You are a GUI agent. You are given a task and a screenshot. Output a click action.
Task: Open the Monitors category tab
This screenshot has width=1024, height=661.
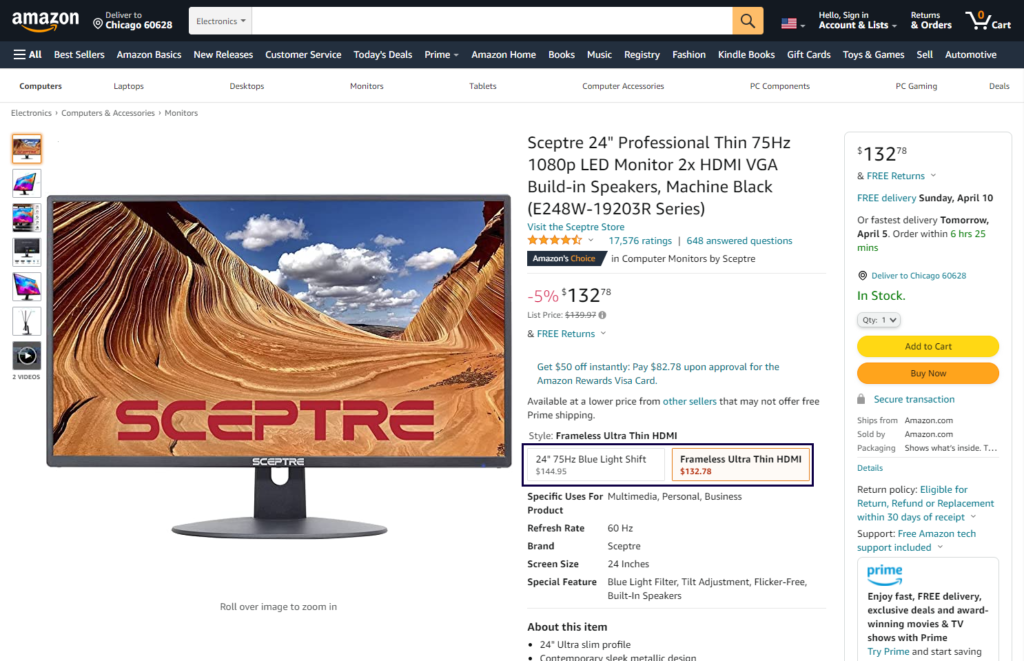(366, 86)
